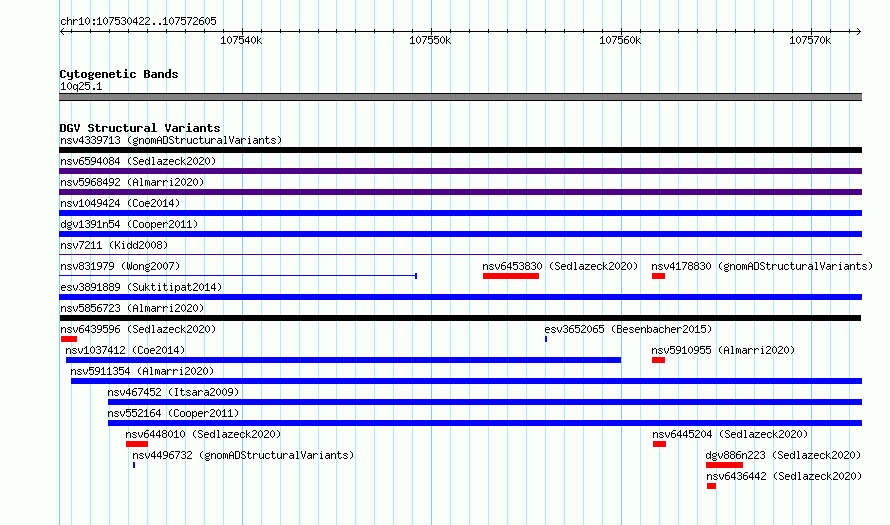Viewport: 890px width, 525px height.
Task: Click the 107570k ruler label
Action: (810, 40)
